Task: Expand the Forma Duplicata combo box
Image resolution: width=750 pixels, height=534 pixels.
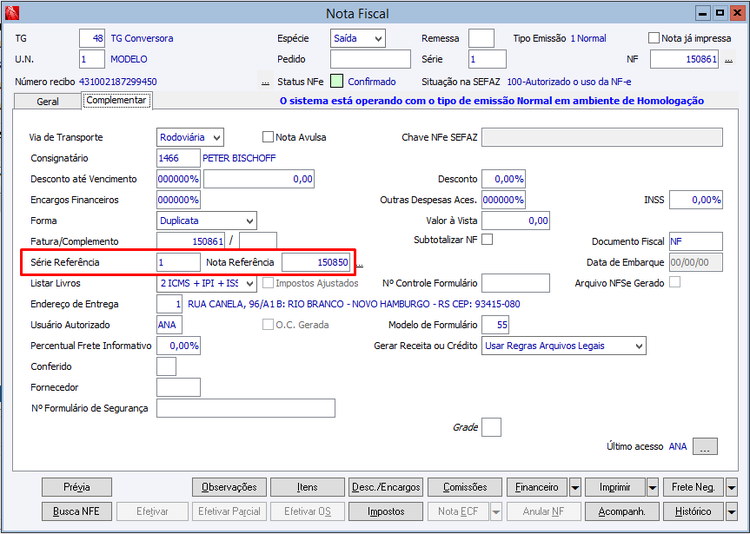Action: point(206,221)
